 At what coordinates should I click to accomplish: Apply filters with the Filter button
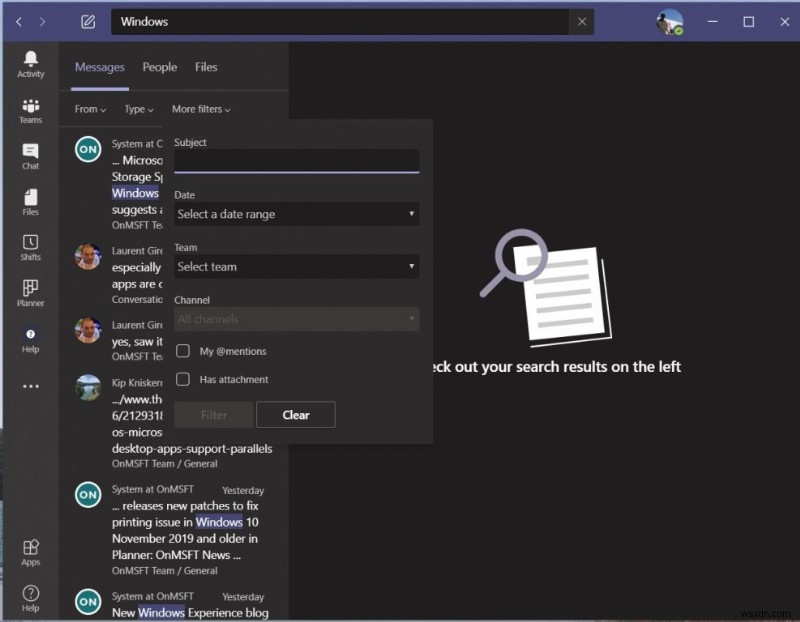[213, 414]
